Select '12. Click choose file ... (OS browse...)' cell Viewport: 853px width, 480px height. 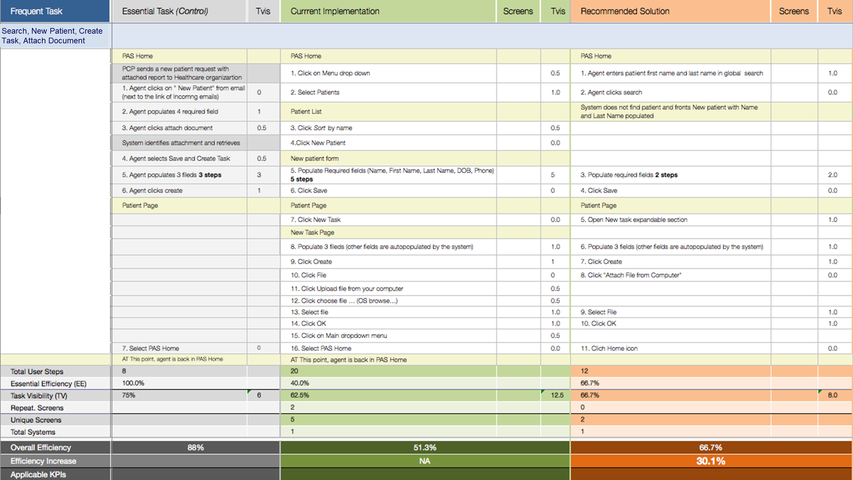388,300
